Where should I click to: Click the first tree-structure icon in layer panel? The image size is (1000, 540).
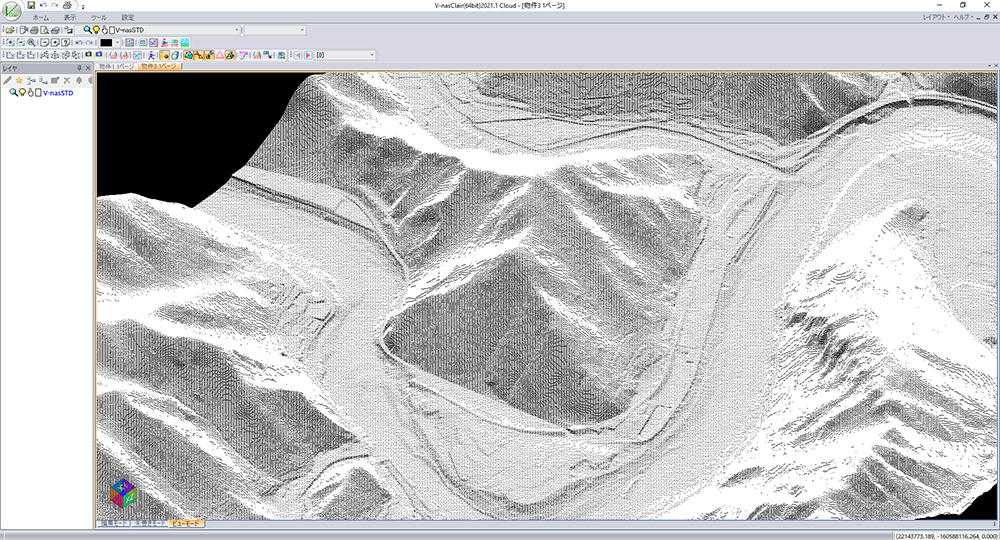(31, 80)
